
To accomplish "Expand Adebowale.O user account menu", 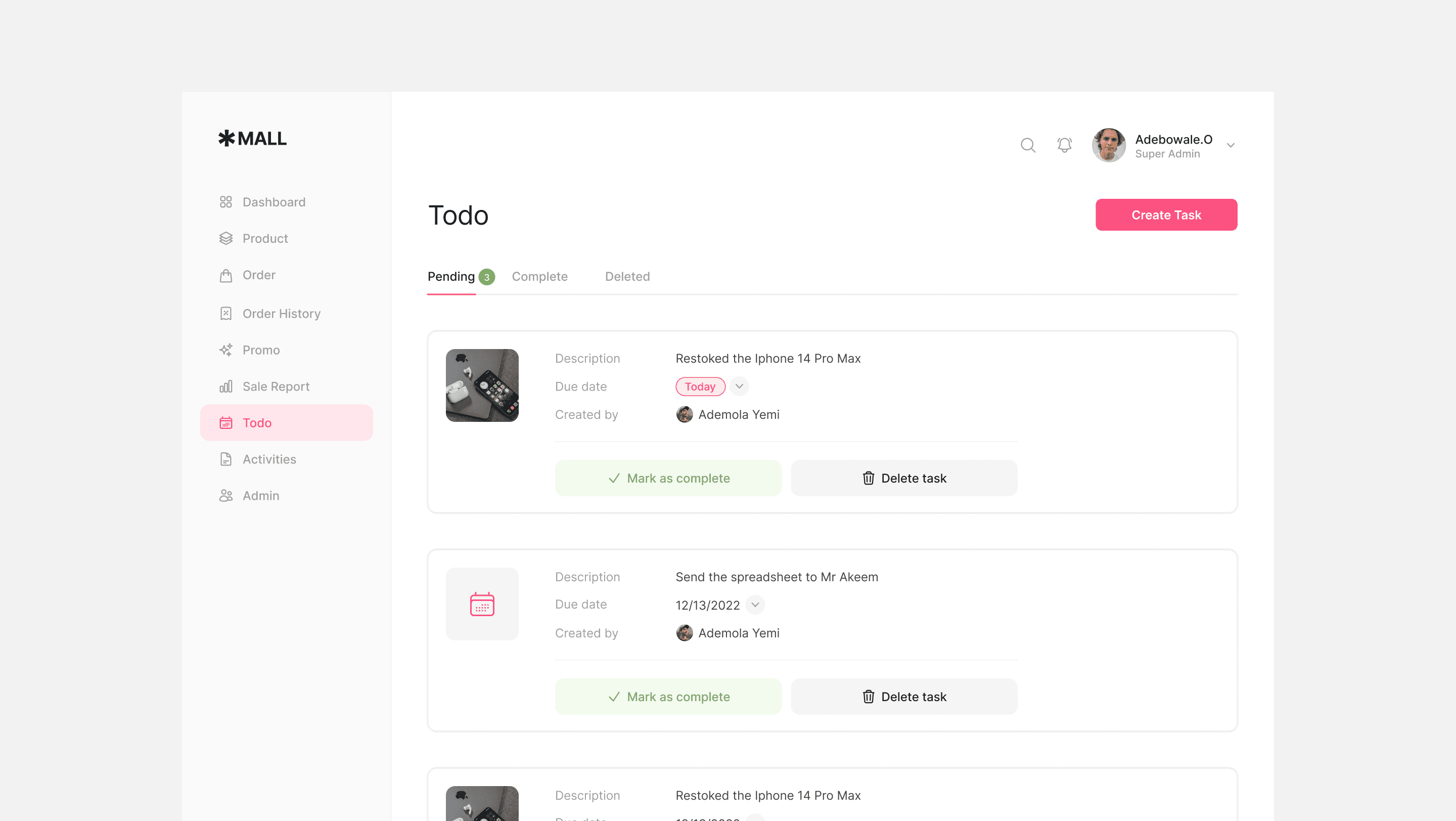I will (1231, 145).
